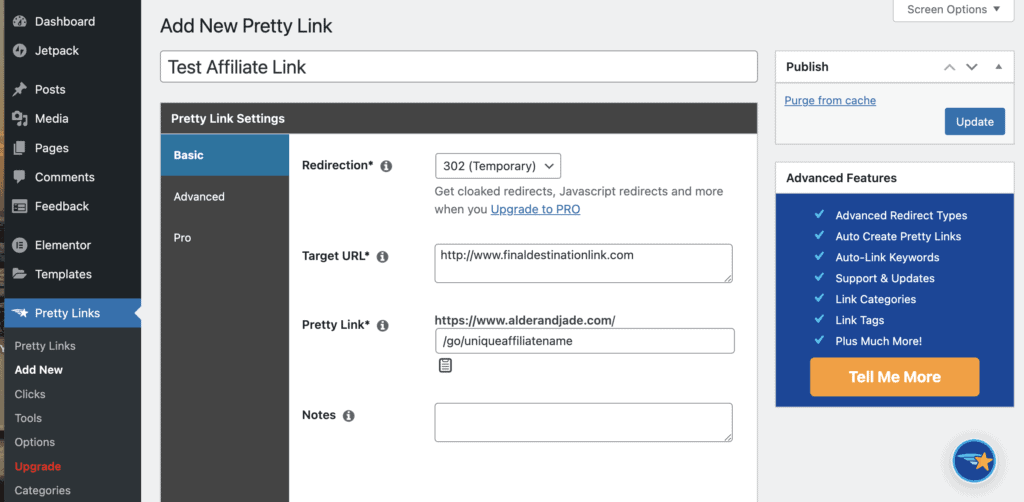
Task: Open the Options submenu entry
Action: coord(35,443)
